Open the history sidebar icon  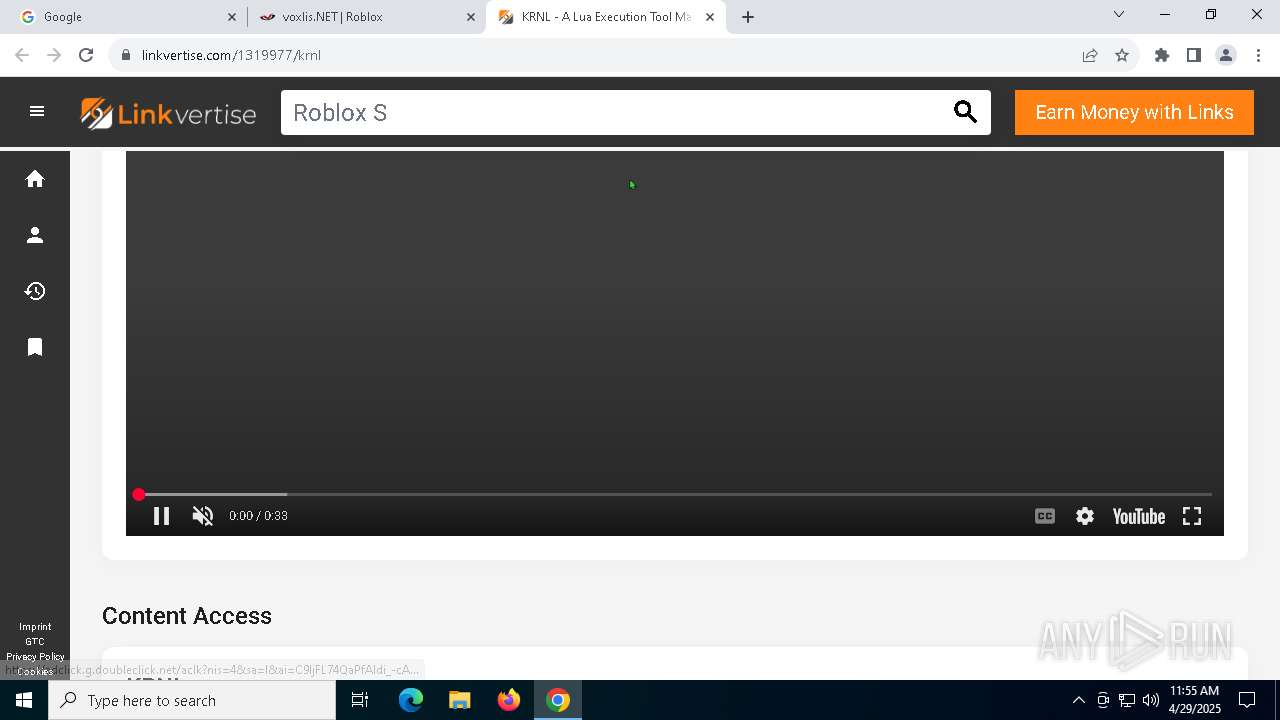pos(35,291)
